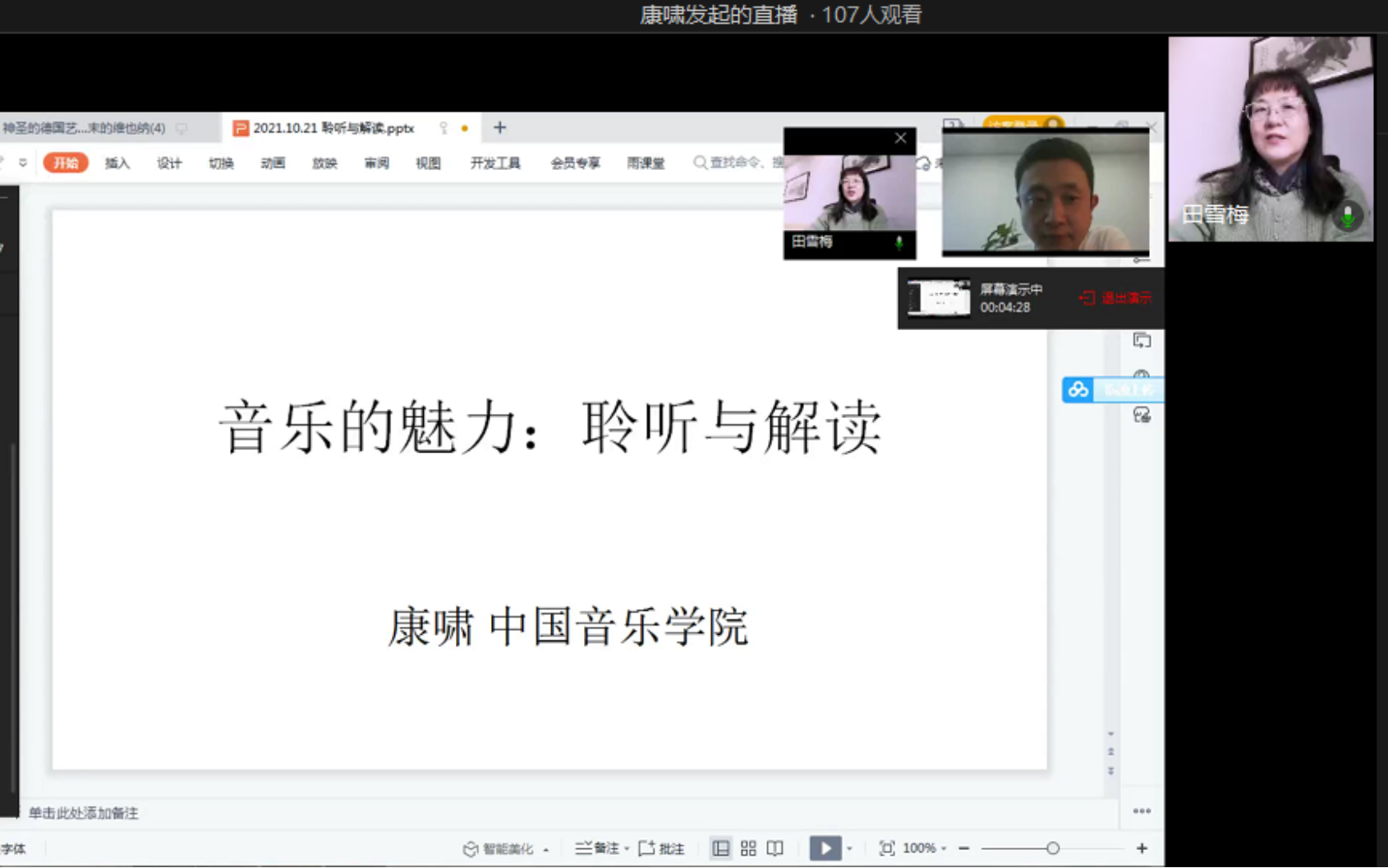This screenshot has width=1388, height=868.
Task: Click the 批注 comment button
Action: [x=662, y=848]
